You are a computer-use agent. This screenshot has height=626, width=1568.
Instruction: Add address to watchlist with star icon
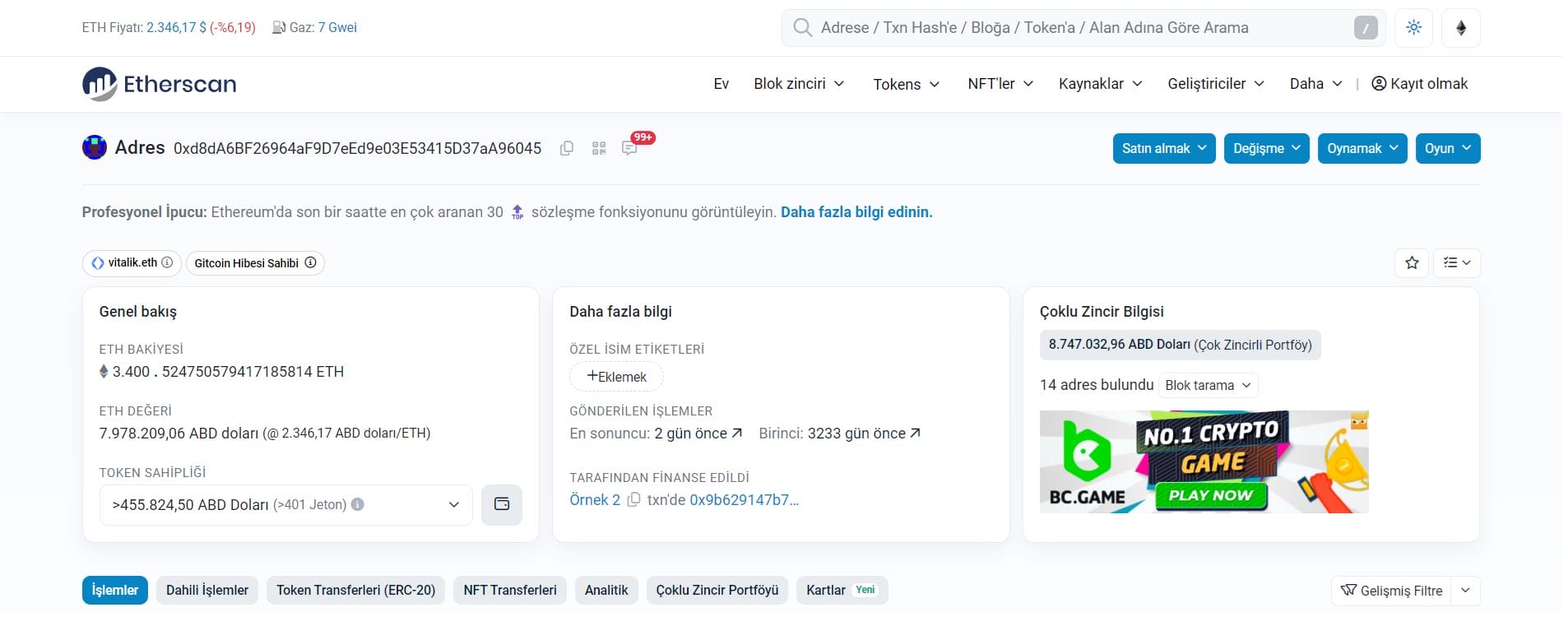pyautogui.click(x=1413, y=263)
